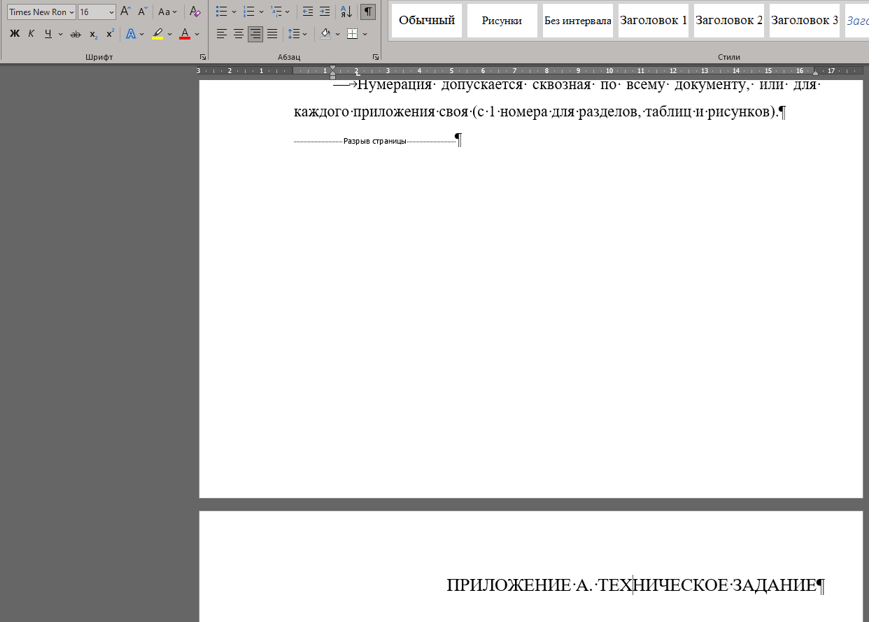872x622 pixels.
Task: Toggle bold formatting
Action: (x=14, y=34)
